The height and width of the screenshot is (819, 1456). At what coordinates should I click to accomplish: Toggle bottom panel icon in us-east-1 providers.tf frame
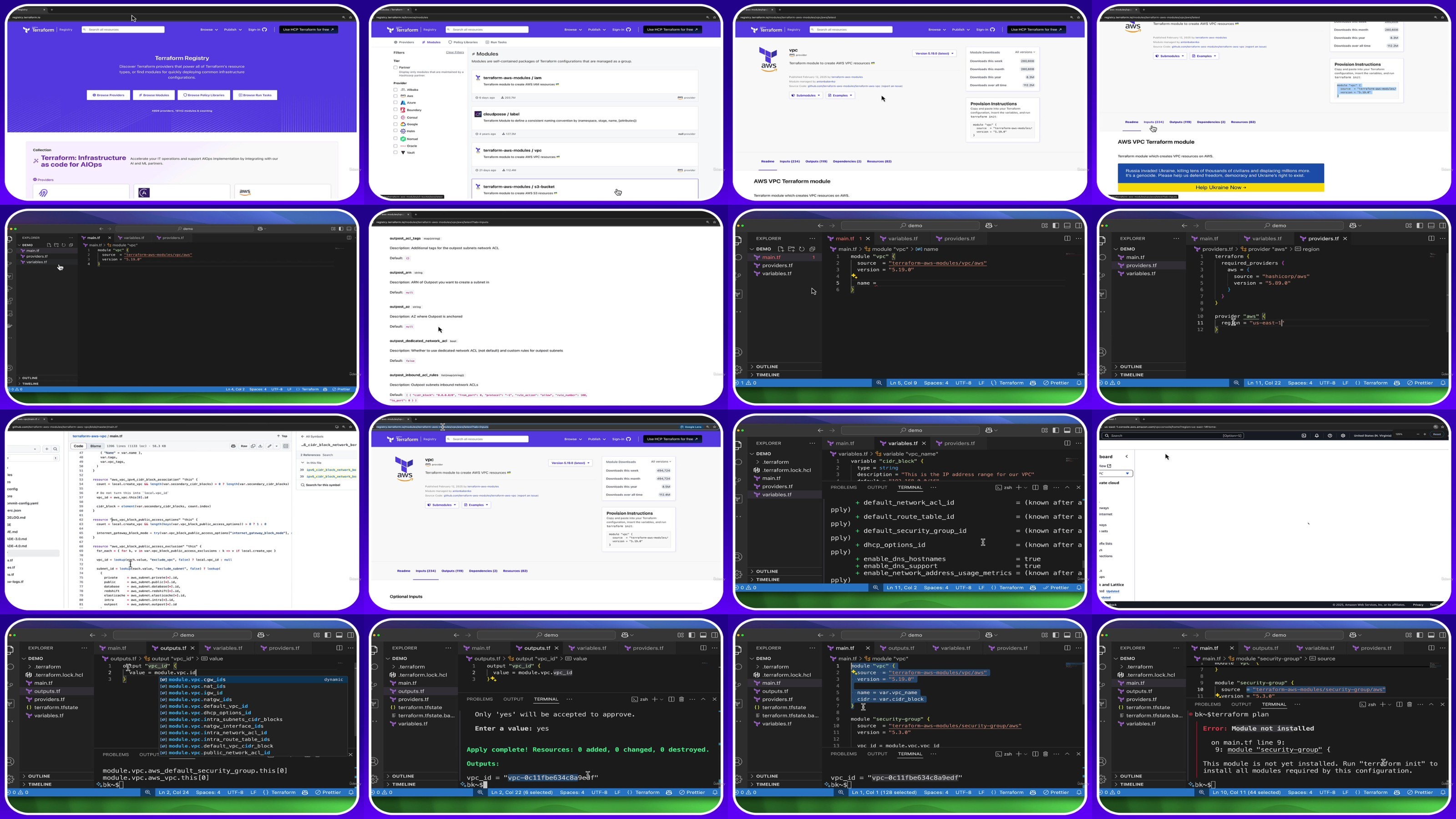1431,225
